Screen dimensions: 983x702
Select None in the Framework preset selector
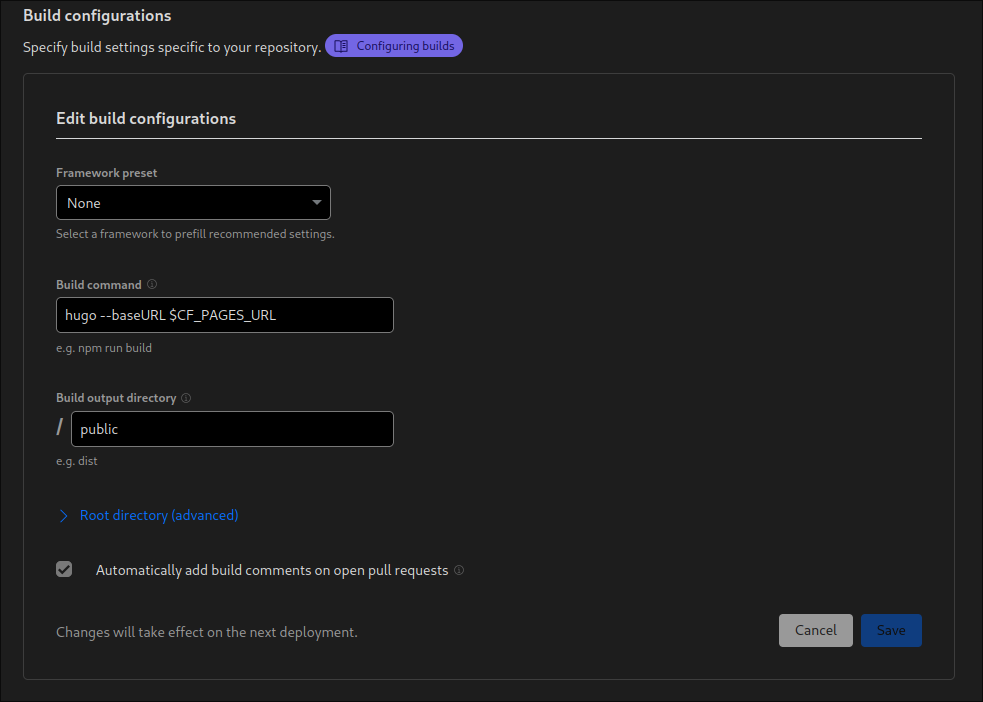(193, 202)
